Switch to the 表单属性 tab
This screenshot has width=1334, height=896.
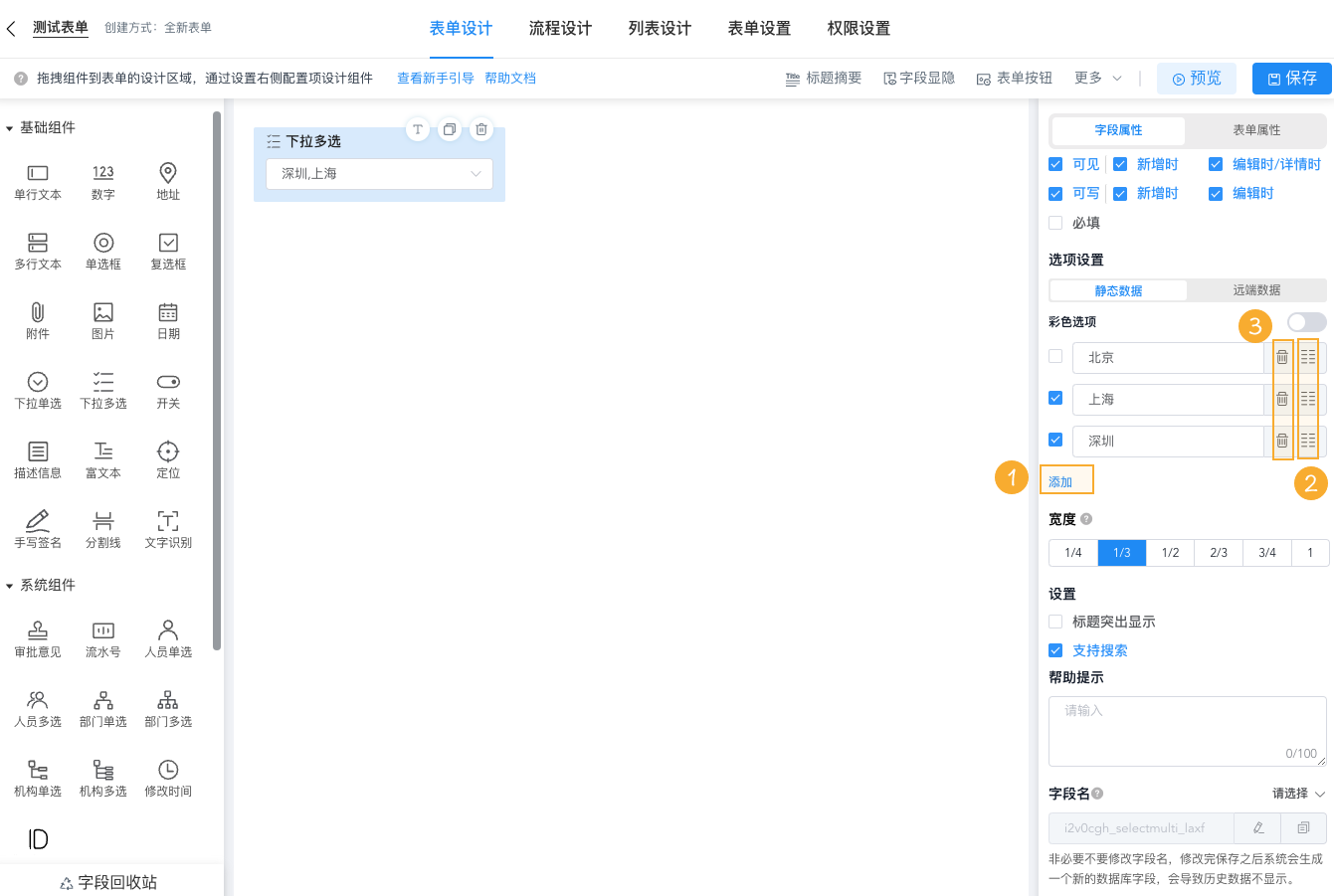click(1254, 130)
